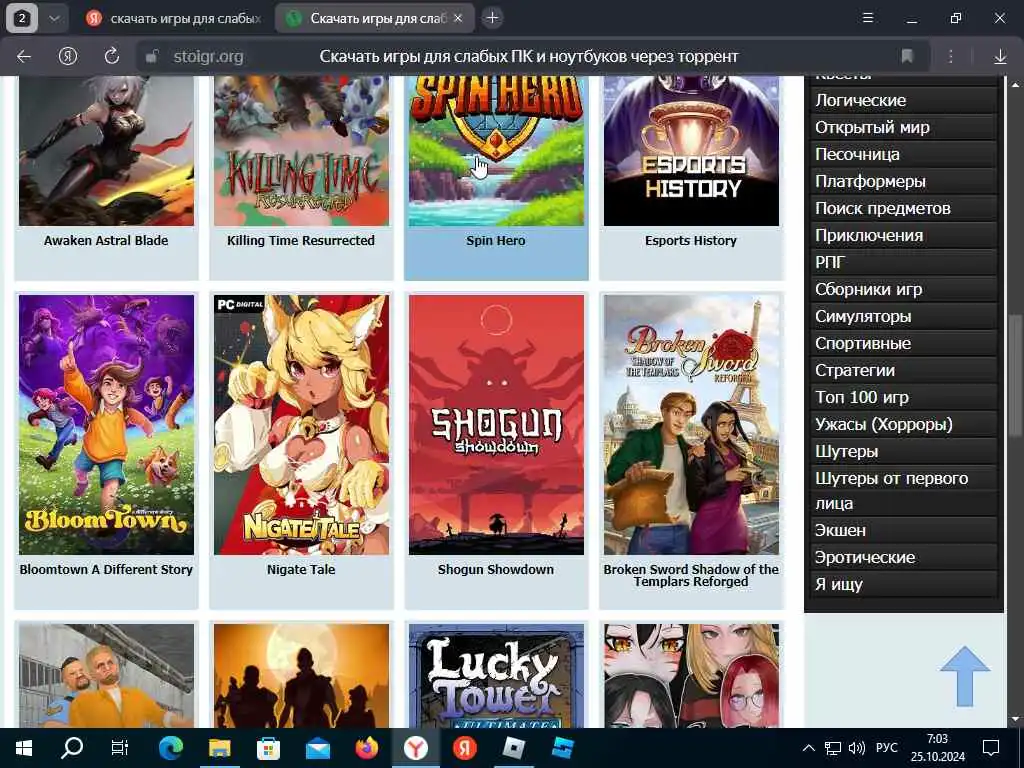
Task: Open the network status tray icon
Action: coord(833,748)
